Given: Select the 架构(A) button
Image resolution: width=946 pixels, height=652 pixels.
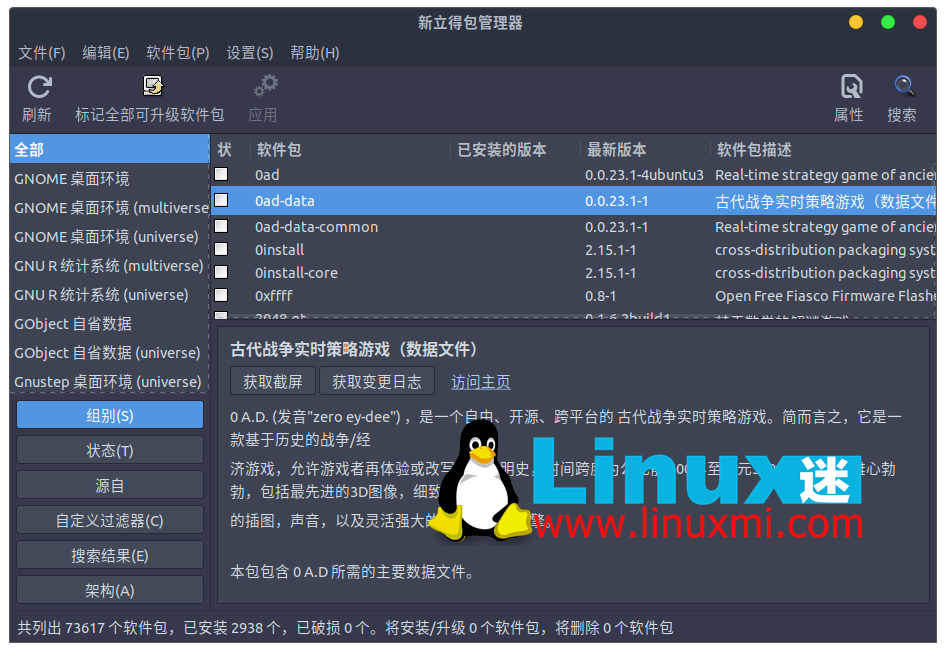Looking at the screenshot, I should [x=110, y=590].
